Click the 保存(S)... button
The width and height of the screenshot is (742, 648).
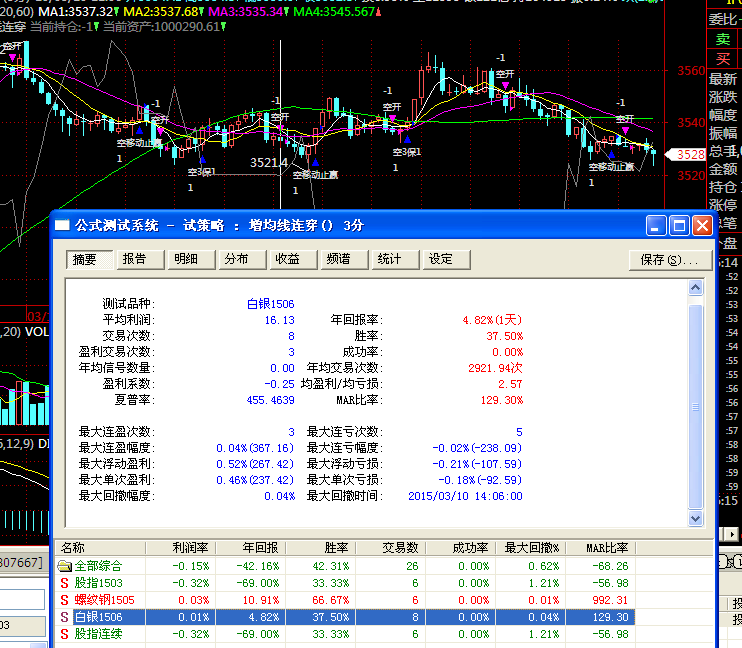[670, 260]
